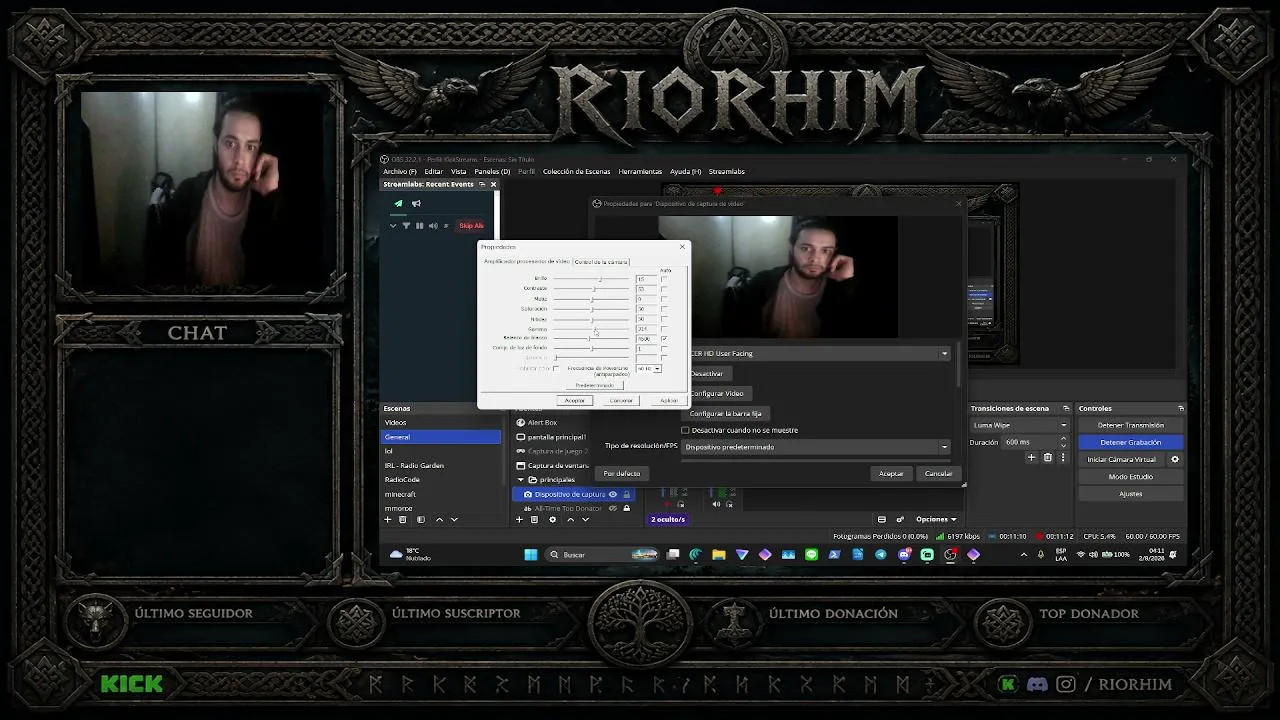
Task: Open the scene transition type dropdown
Action: point(1019,425)
